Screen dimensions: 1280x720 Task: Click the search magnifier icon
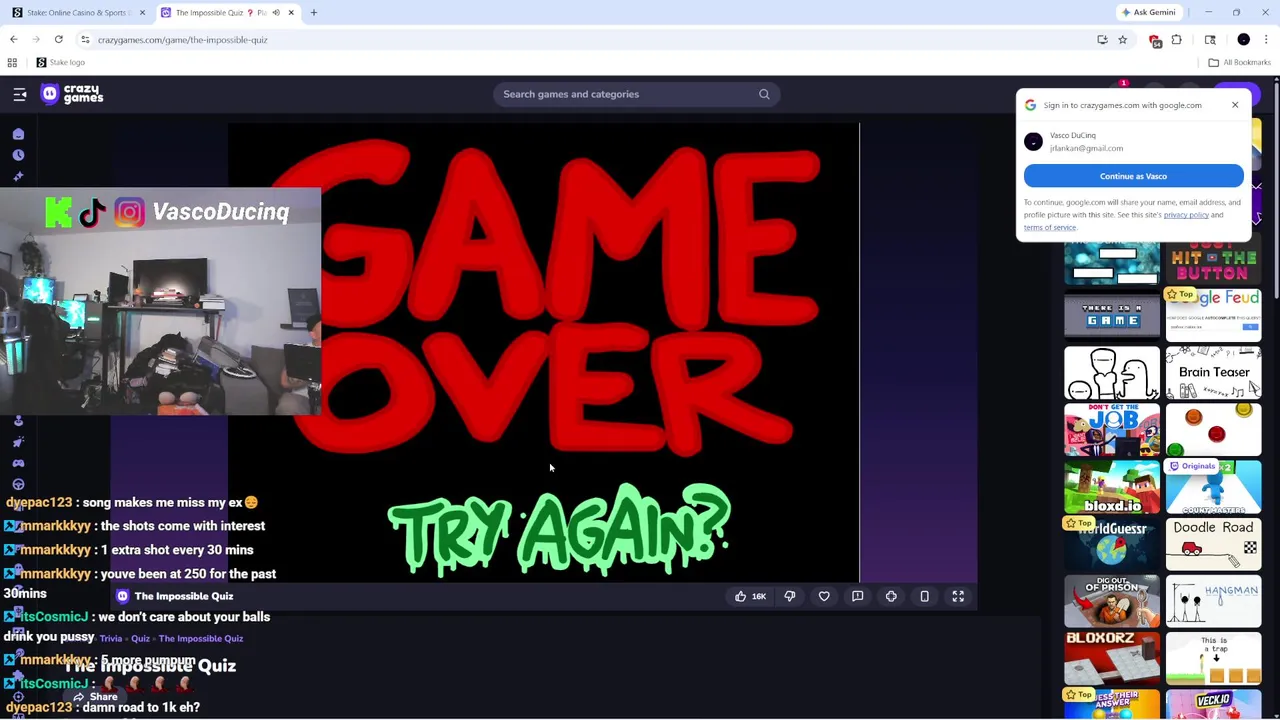pyautogui.click(x=764, y=94)
